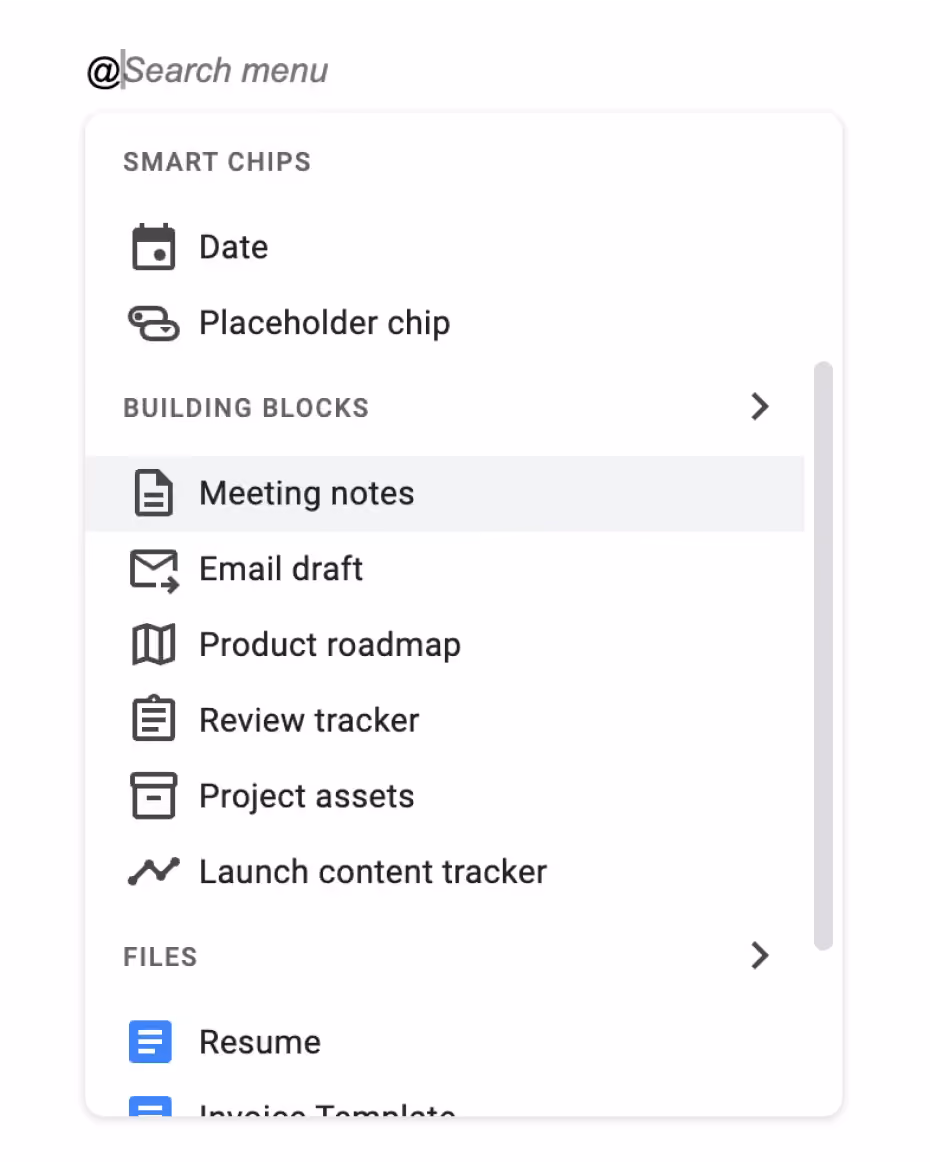
Task: Insert an Email draft block
Action: pyautogui.click(x=445, y=570)
